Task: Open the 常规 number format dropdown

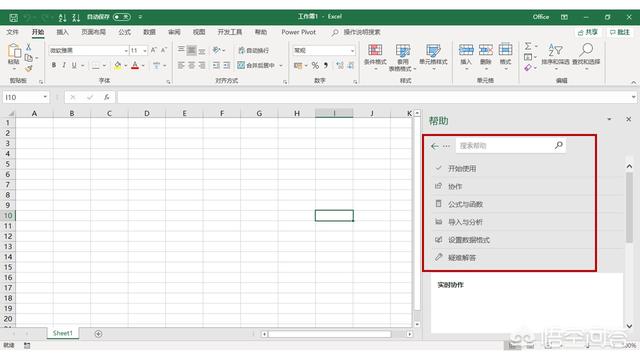Action: point(352,51)
